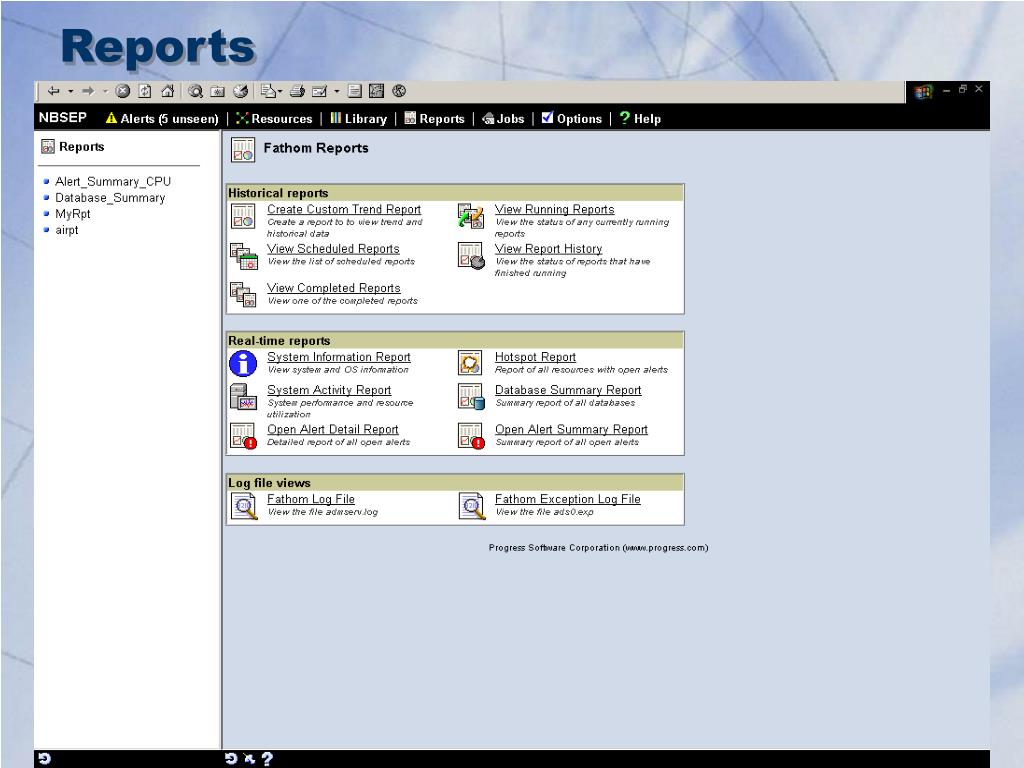Open the Options menu item

(x=571, y=118)
